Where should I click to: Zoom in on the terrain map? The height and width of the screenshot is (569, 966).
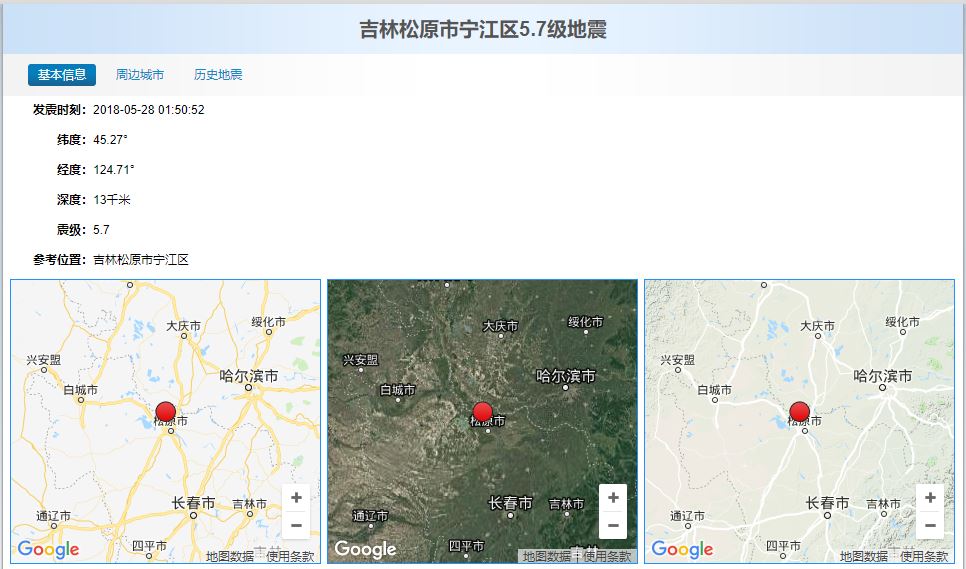[x=930, y=498]
